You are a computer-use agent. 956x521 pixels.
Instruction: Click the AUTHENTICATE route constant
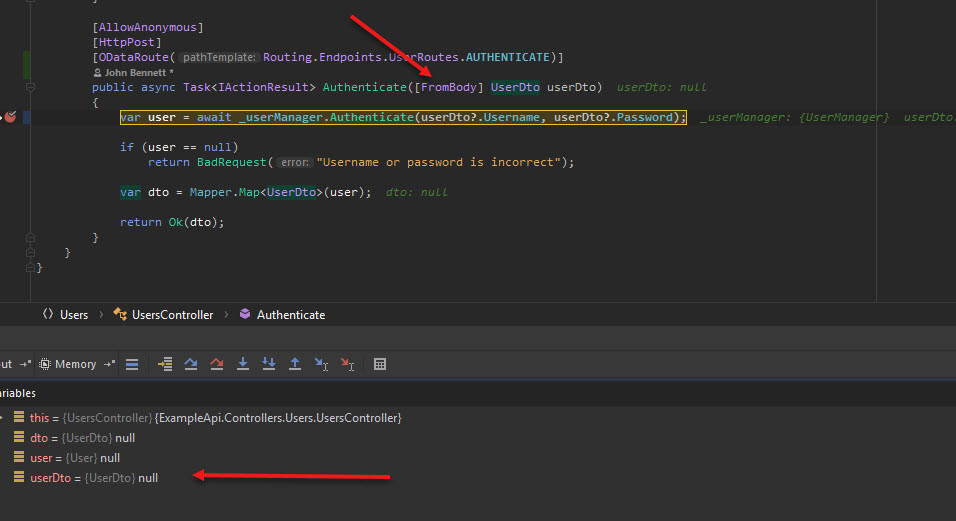click(508, 57)
